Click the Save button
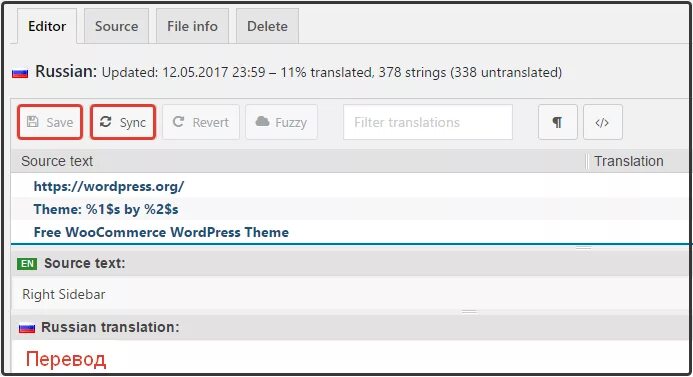The height and width of the screenshot is (377, 693). click(50, 122)
